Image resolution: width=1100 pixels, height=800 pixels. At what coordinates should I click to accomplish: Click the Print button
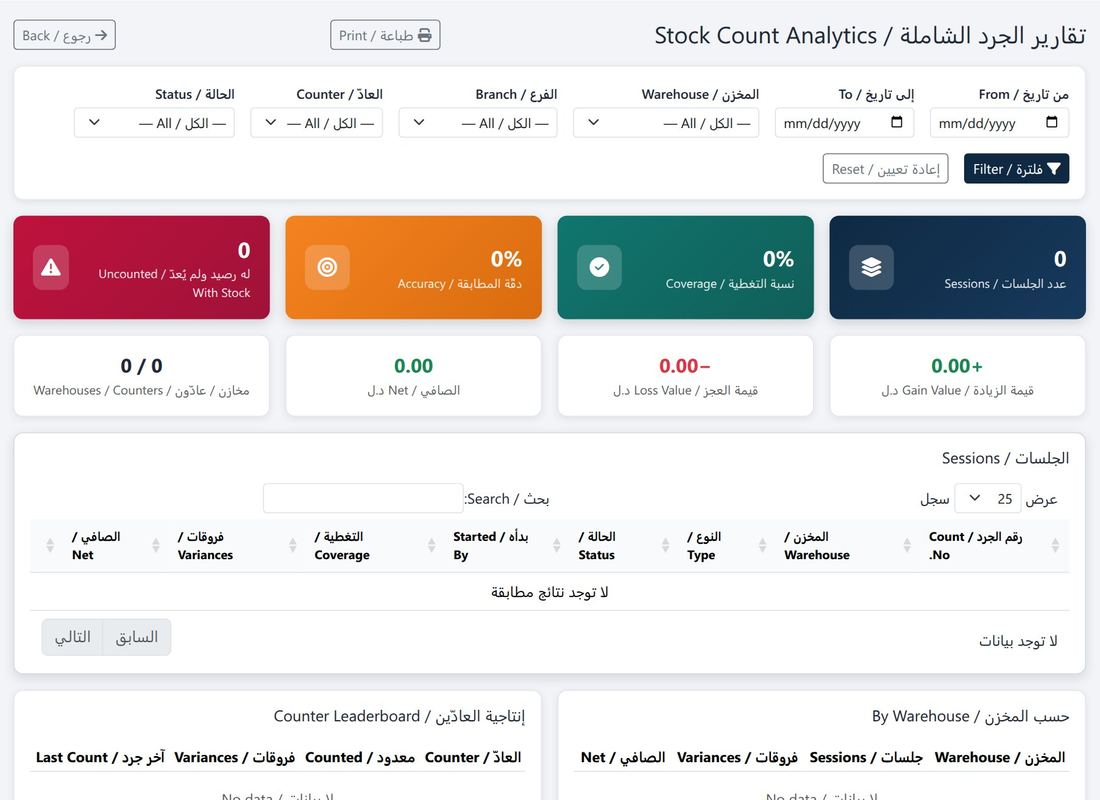(385, 35)
